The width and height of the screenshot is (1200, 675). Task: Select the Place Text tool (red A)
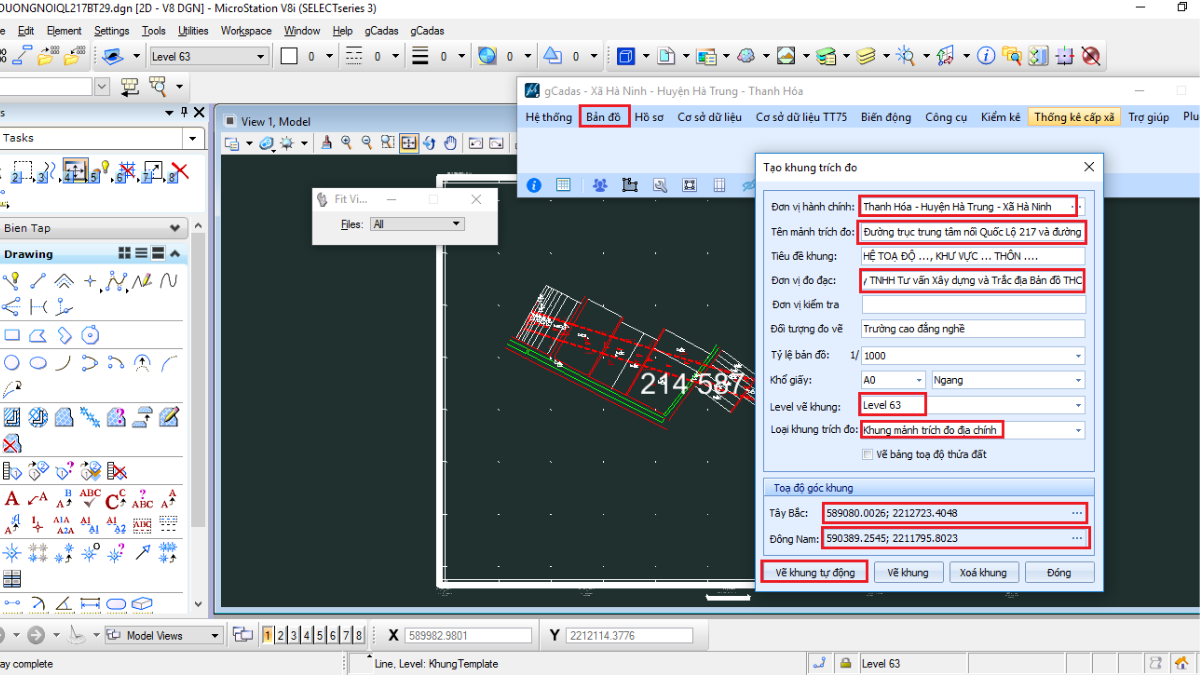[12, 498]
